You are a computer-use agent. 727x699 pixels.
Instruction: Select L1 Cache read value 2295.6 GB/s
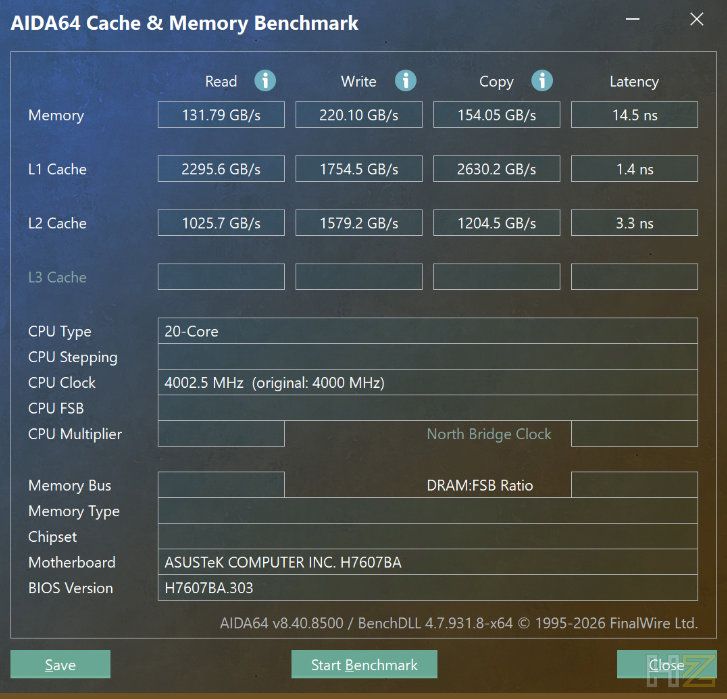(x=221, y=169)
